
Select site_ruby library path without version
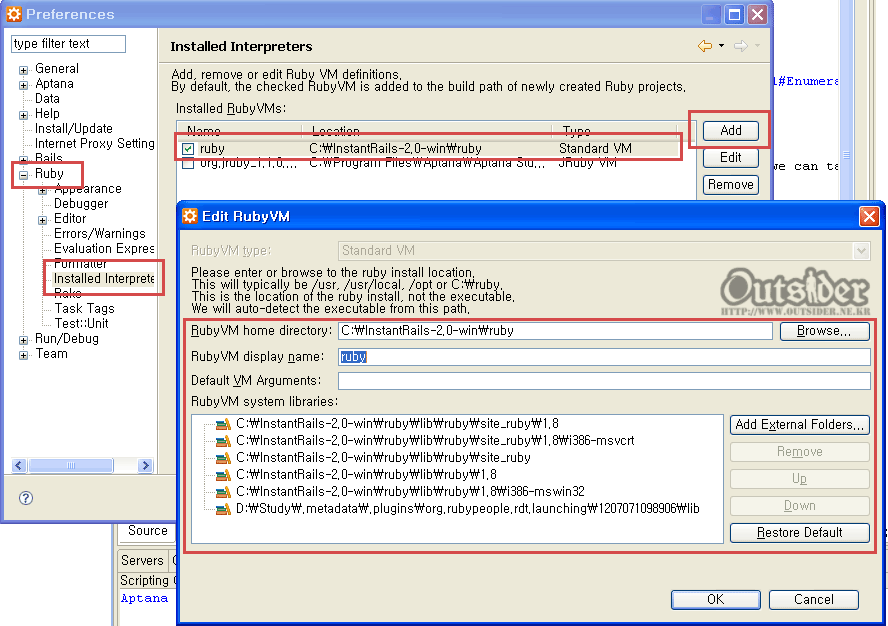pyautogui.click(x=383, y=458)
